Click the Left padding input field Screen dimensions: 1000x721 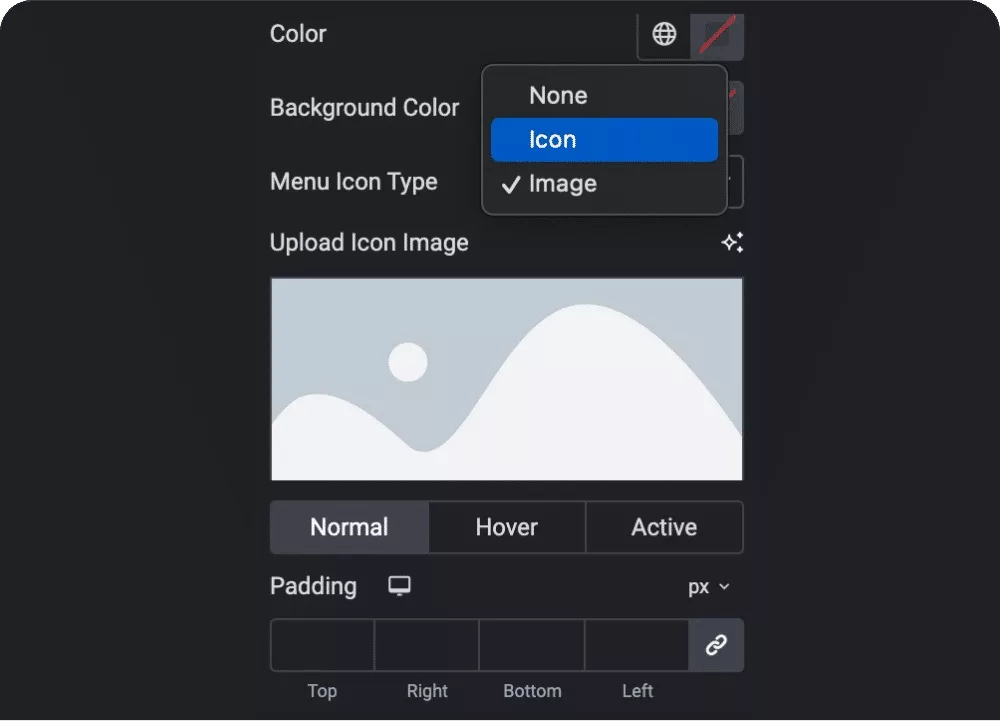(636, 645)
